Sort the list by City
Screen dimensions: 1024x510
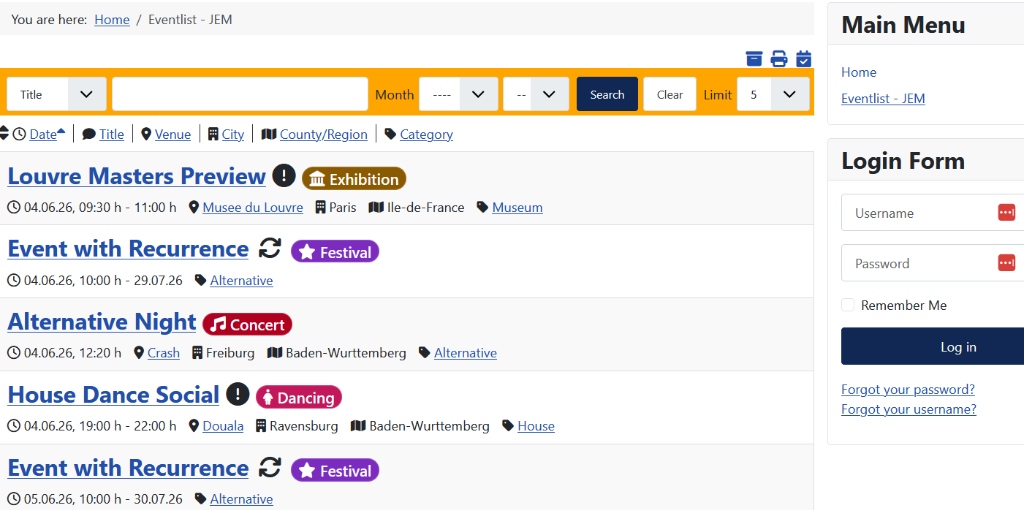click(233, 134)
